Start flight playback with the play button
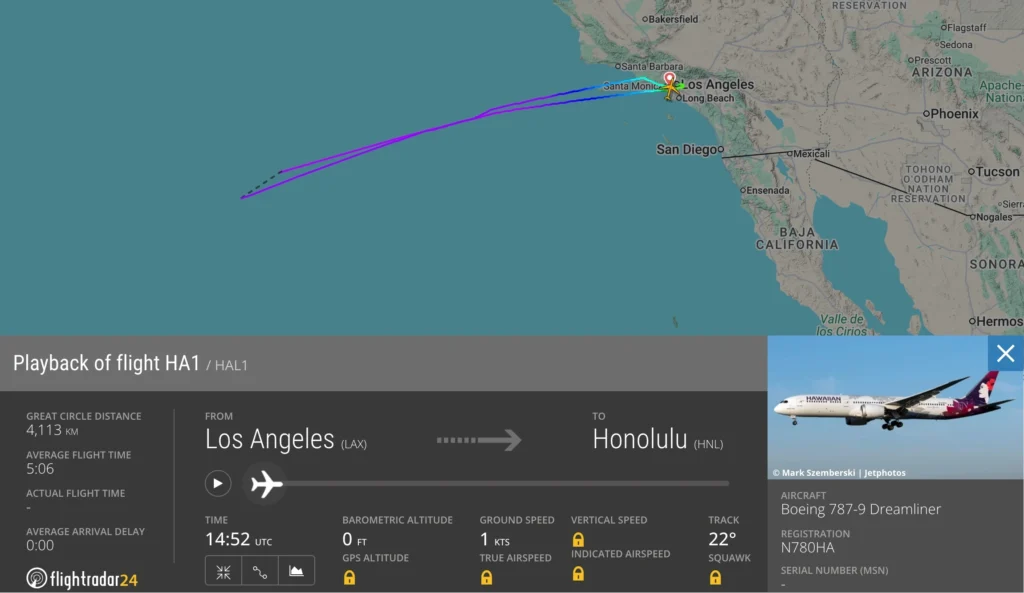The width and height of the screenshot is (1024, 593). tap(217, 483)
